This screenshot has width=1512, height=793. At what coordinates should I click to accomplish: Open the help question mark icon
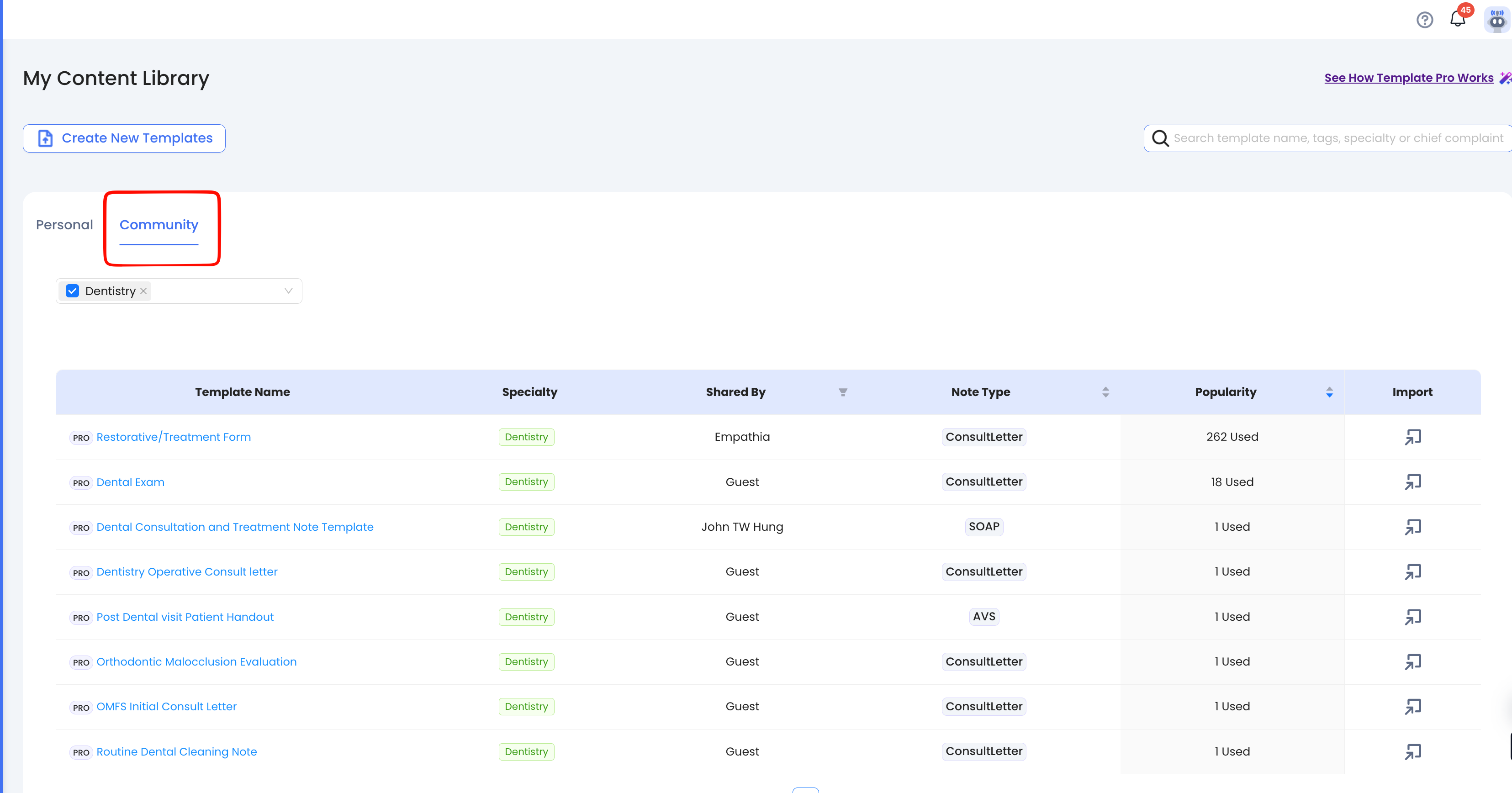tap(1425, 20)
